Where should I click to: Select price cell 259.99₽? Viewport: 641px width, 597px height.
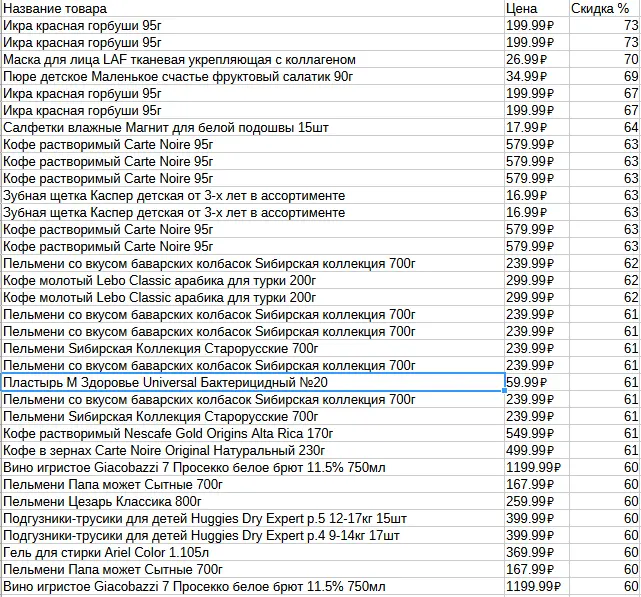coord(537,501)
